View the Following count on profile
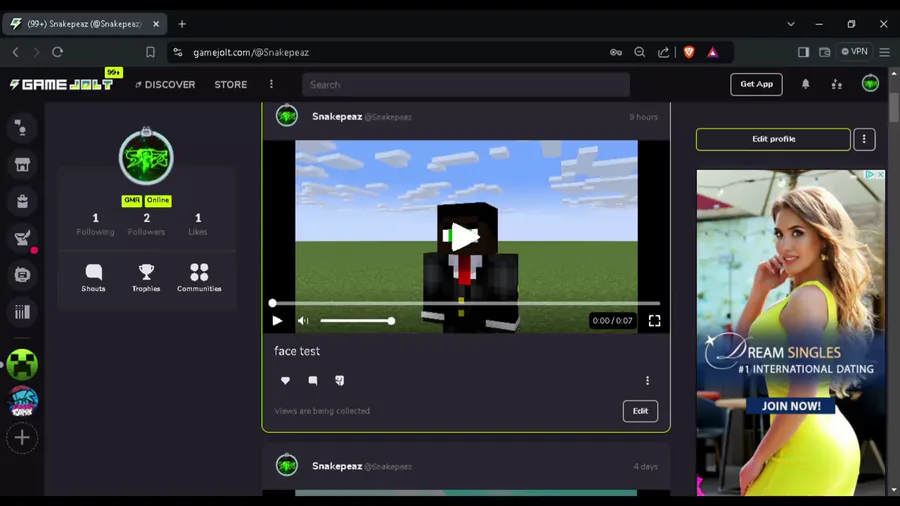Image resolution: width=900 pixels, height=506 pixels. tap(95, 224)
